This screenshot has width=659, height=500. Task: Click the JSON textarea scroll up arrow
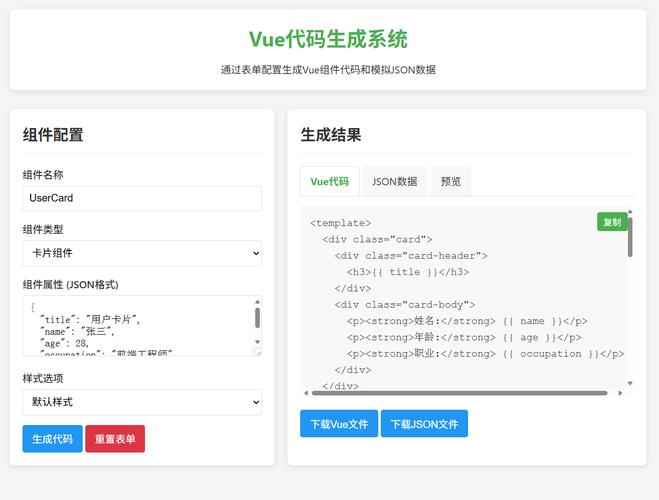coord(257,302)
